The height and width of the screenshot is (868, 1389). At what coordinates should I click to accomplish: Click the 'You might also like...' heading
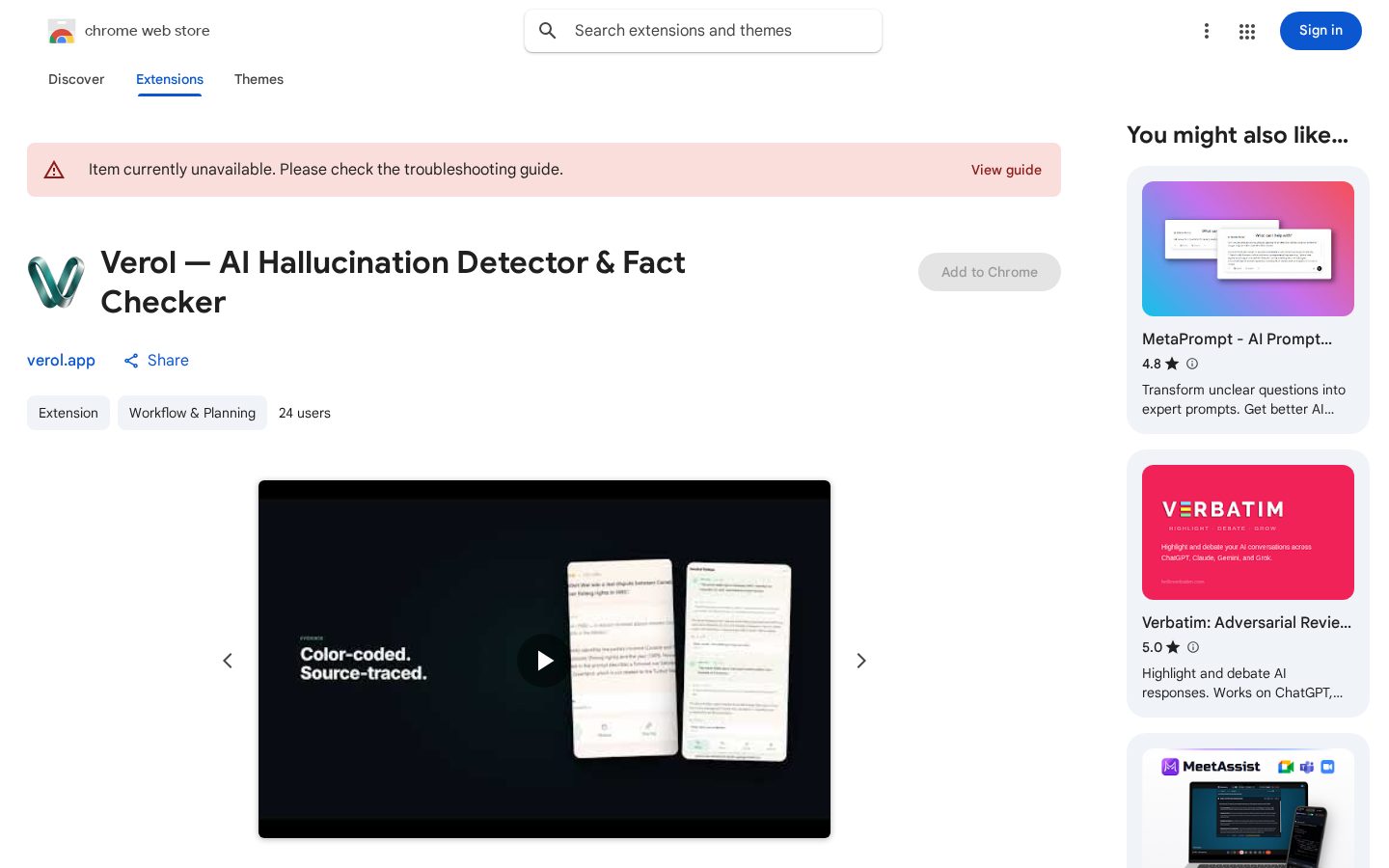point(1238,135)
